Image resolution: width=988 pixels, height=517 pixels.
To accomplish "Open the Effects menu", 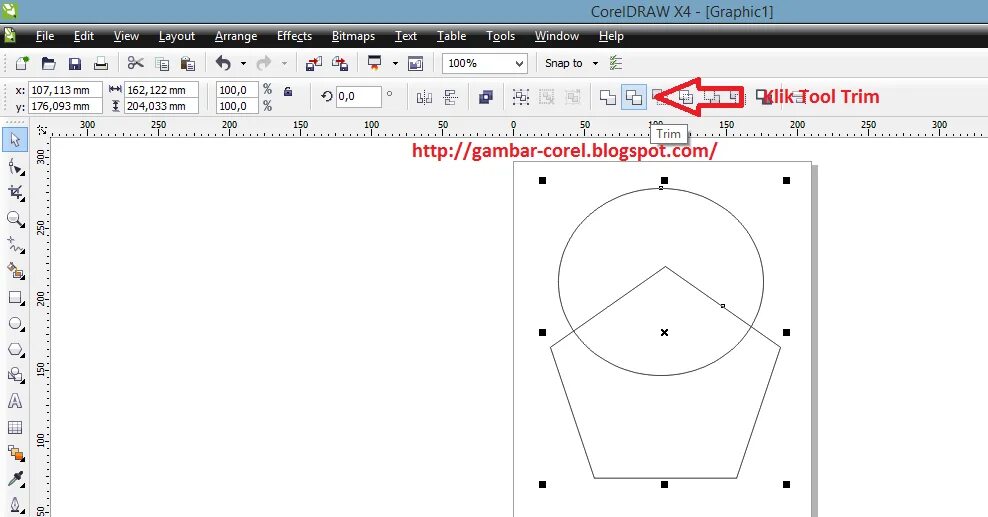I will click(x=294, y=36).
